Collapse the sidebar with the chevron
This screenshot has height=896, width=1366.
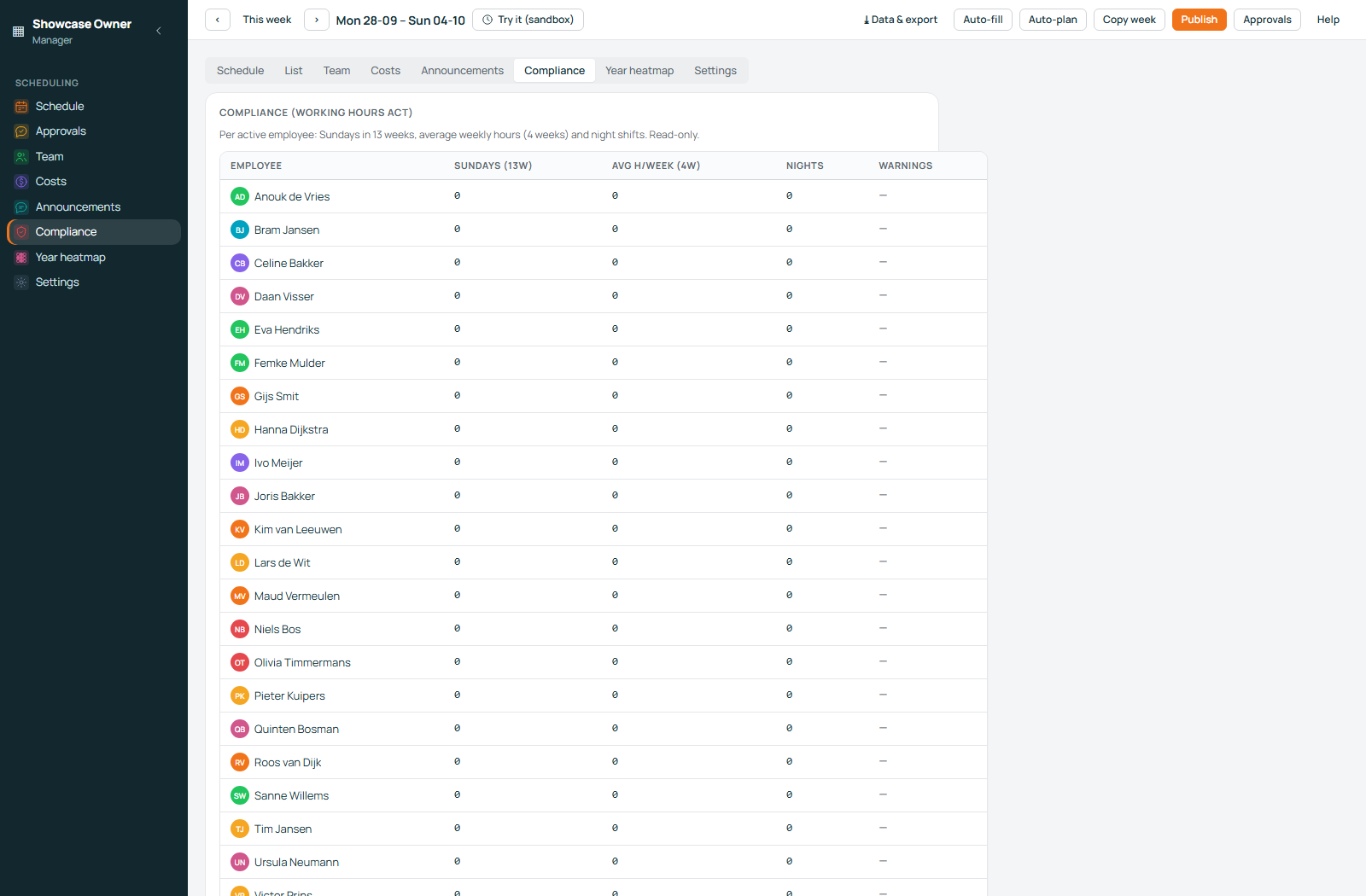pyautogui.click(x=159, y=31)
